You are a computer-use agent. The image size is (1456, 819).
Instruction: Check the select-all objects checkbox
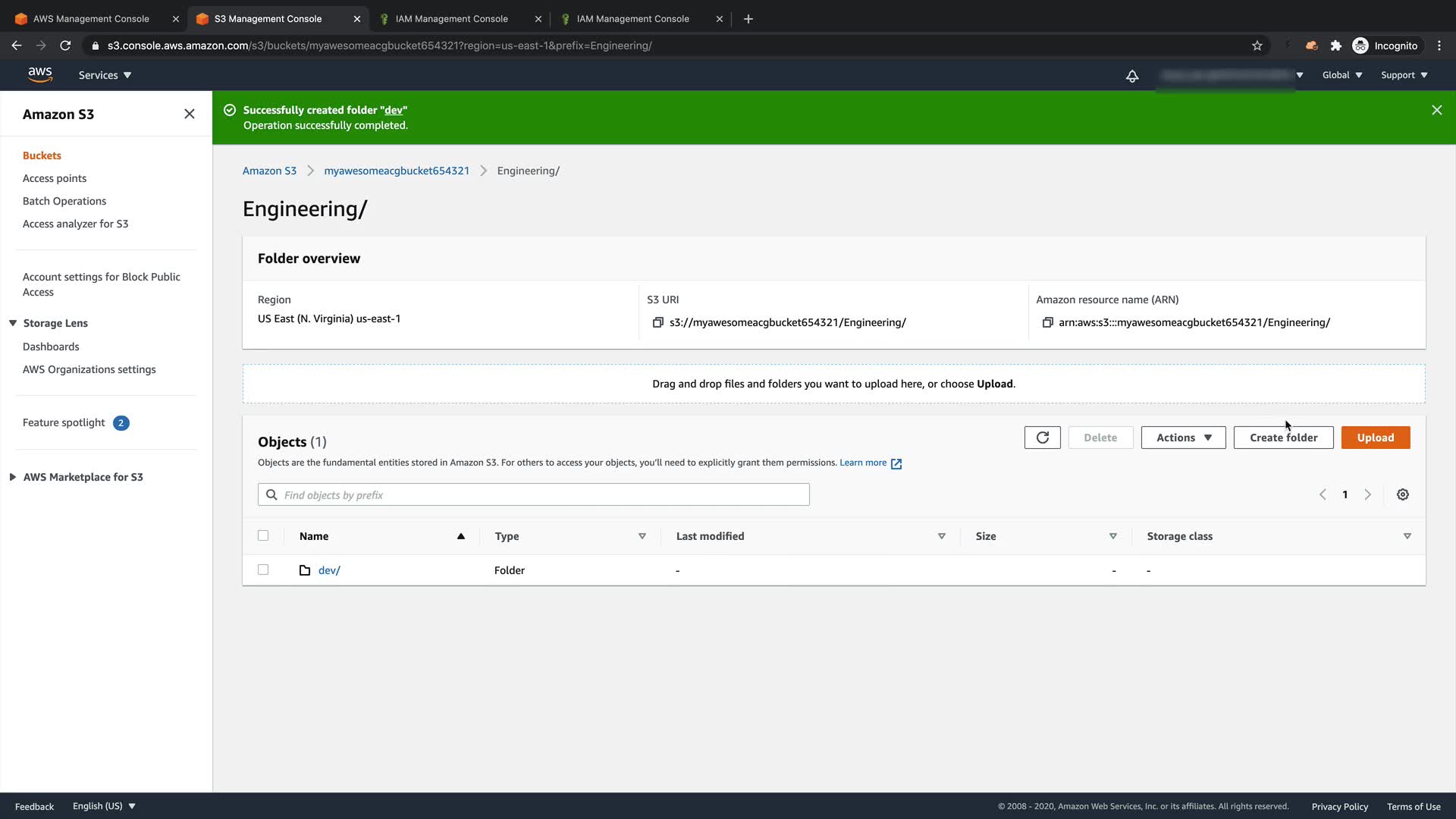pyautogui.click(x=263, y=535)
